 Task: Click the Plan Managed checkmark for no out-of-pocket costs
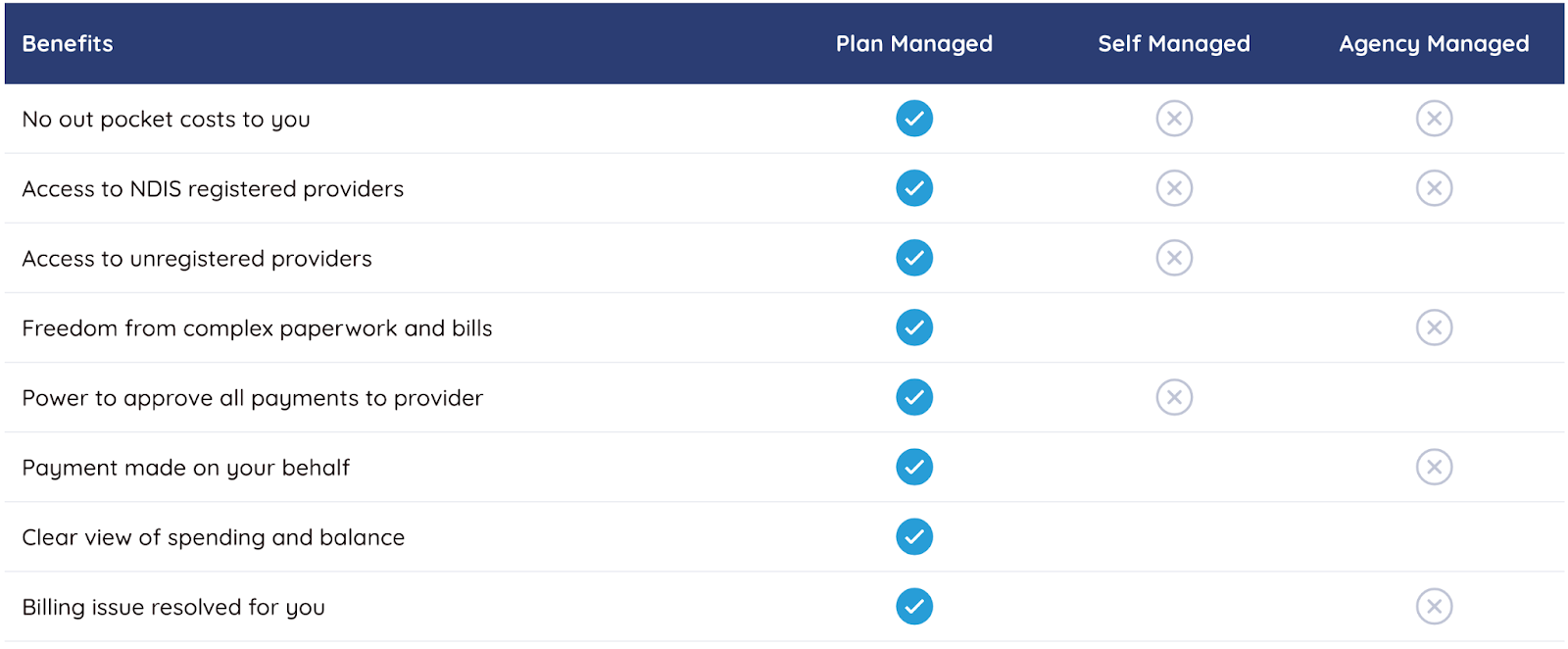(913, 119)
